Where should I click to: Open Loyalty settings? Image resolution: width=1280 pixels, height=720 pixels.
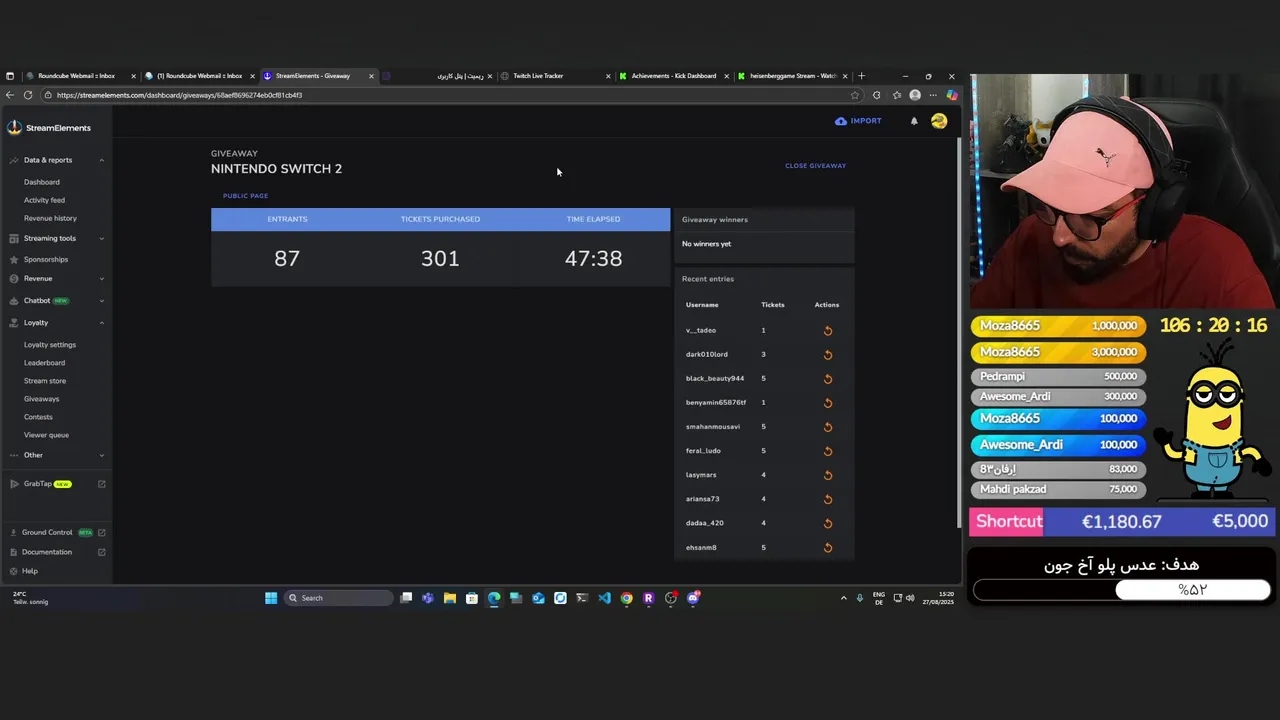point(50,345)
